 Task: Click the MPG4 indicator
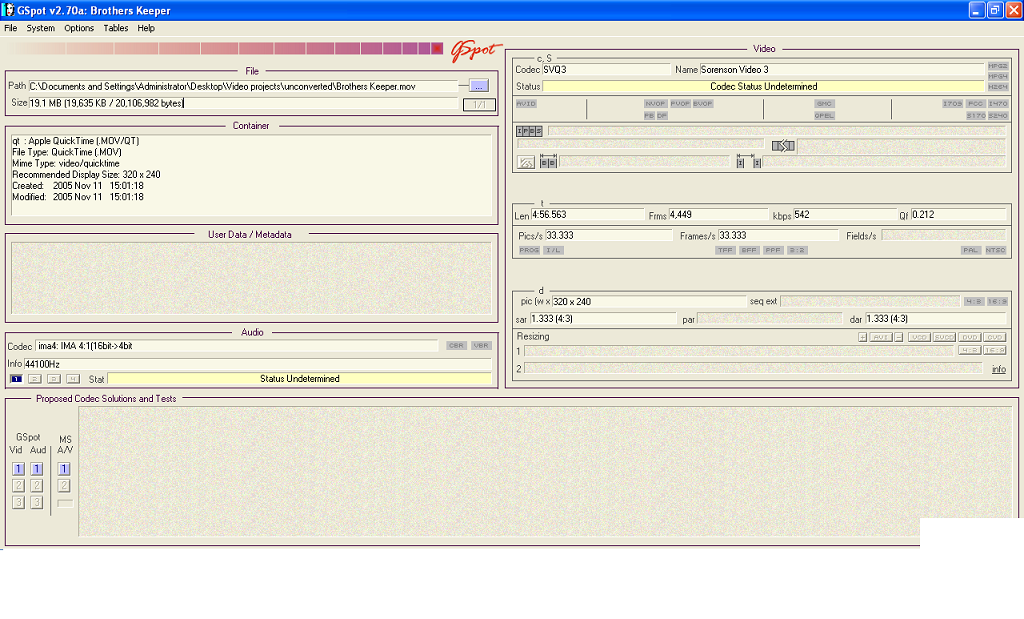tap(997, 76)
